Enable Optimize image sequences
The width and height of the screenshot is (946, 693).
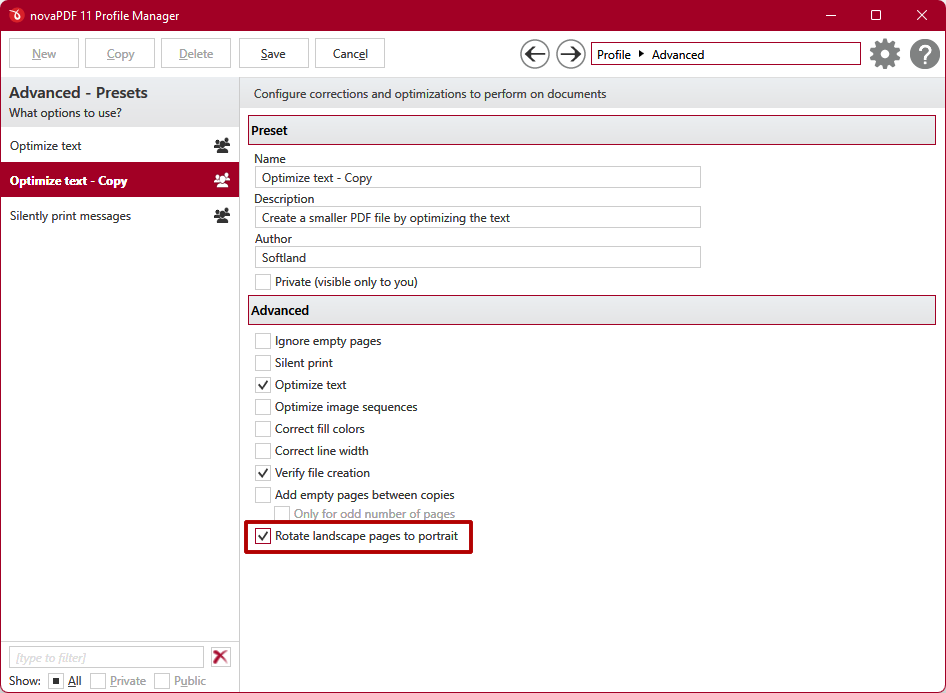coord(263,407)
